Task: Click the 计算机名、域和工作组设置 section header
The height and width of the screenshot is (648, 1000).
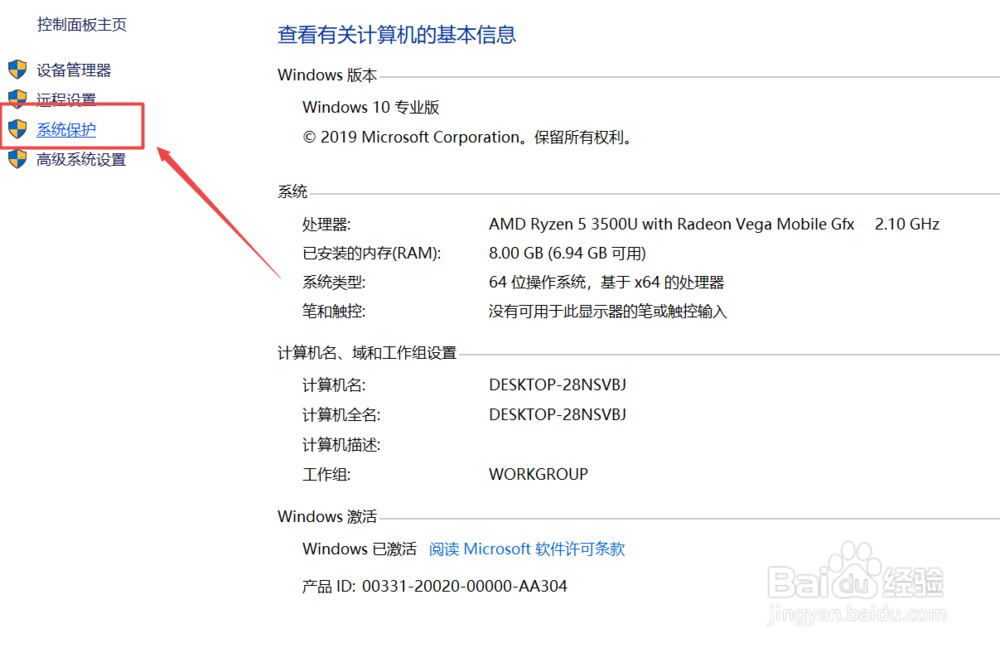Action: (367, 353)
